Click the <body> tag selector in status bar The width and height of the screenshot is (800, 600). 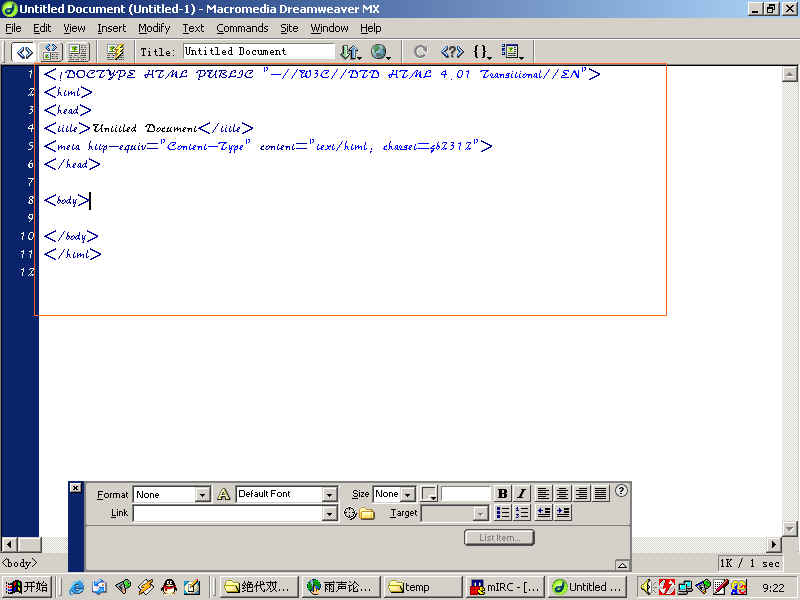click(x=20, y=564)
